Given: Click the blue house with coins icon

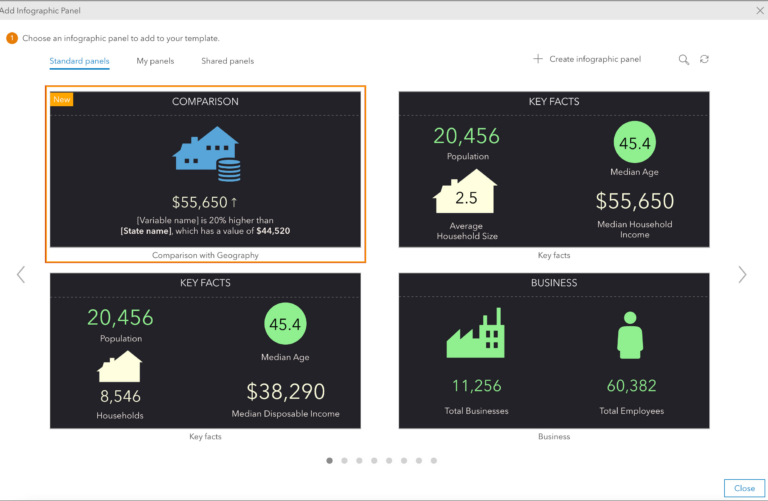Looking at the screenshot, I should point(207,154).
